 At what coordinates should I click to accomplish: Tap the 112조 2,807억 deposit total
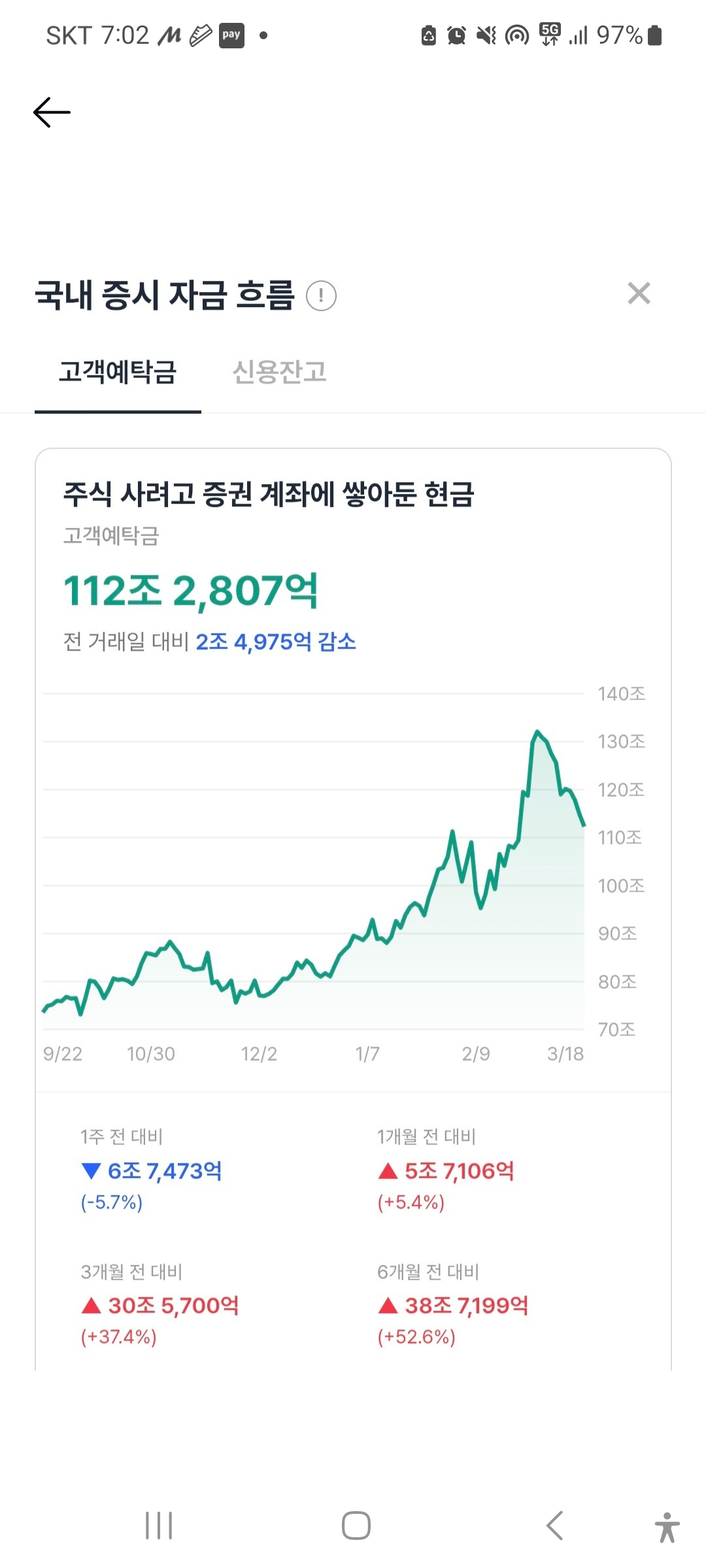coord(191,591)
